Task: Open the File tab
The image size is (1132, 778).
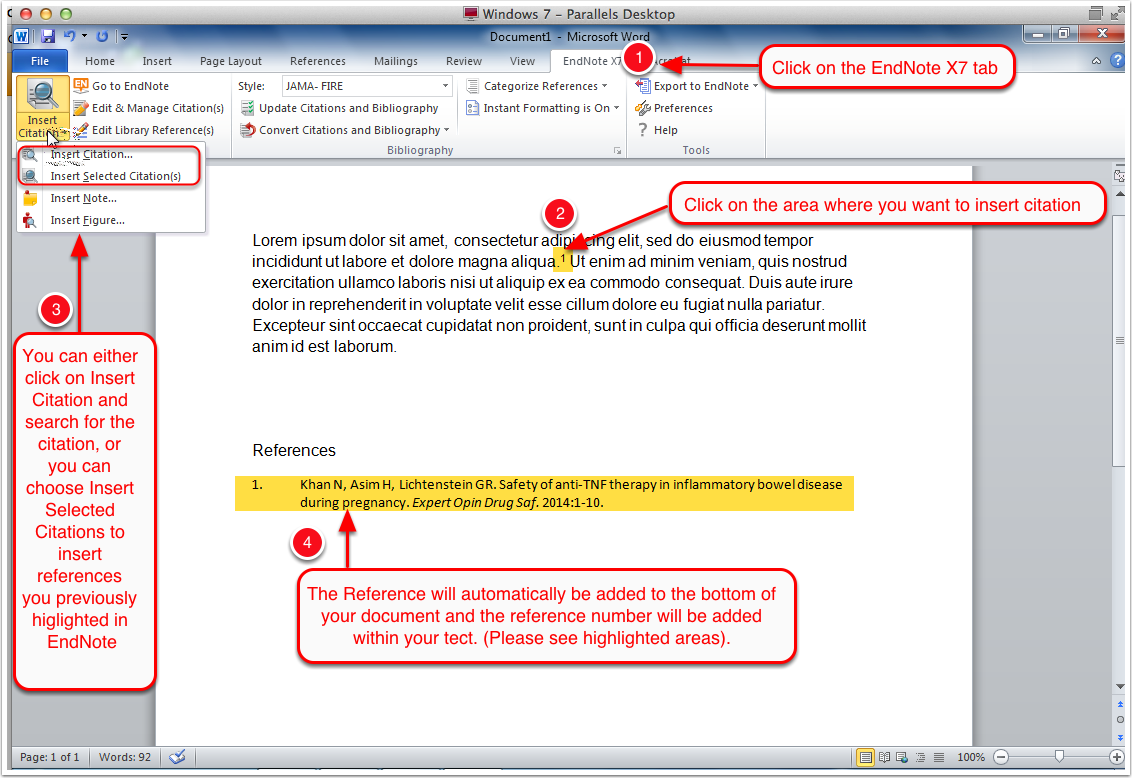Action: [x=40, y=61]
